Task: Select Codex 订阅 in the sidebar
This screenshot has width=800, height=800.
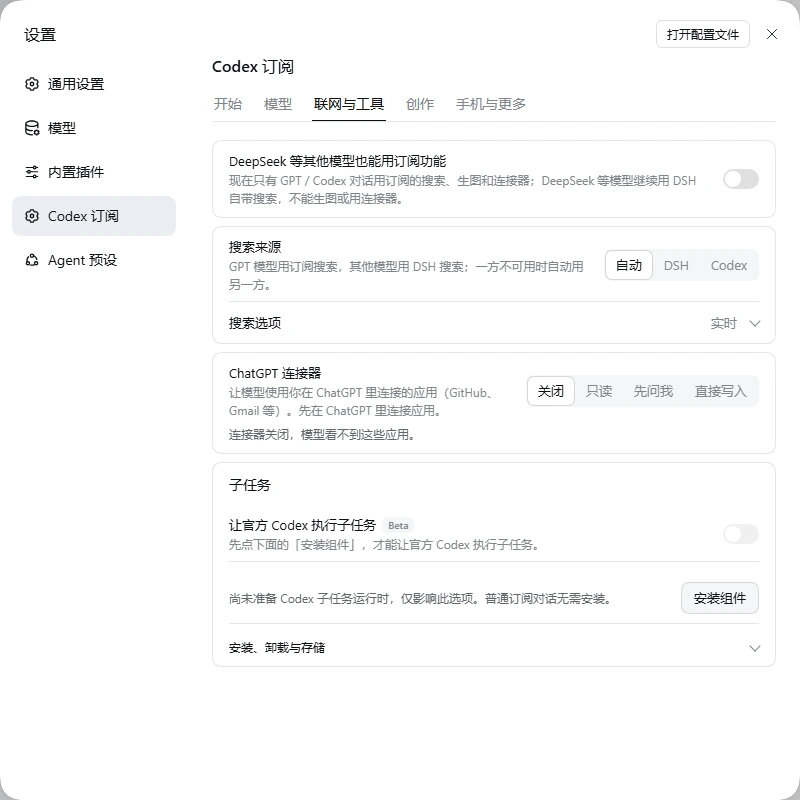Action: (x=94, y=216)
